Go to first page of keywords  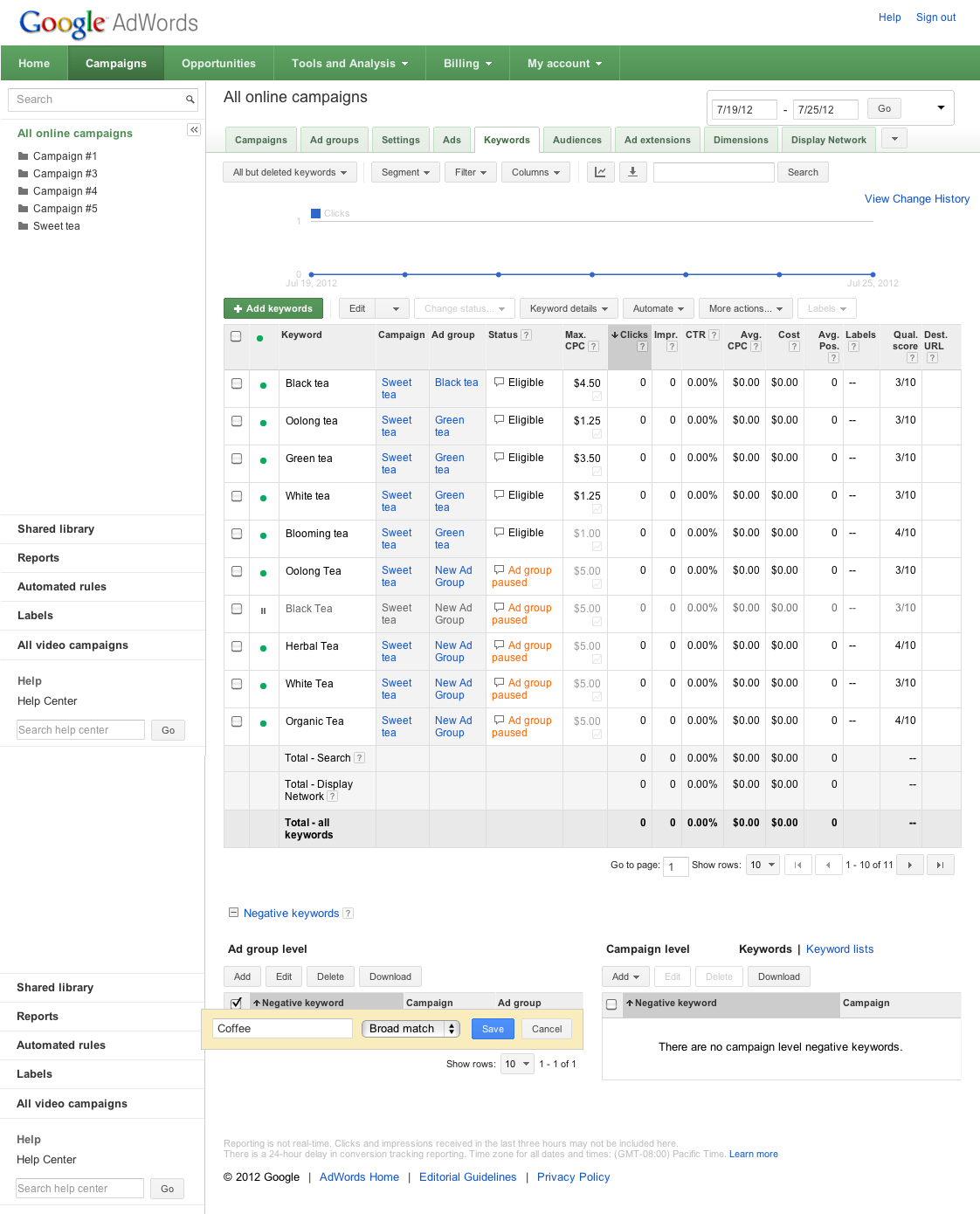tap(797, 866)
